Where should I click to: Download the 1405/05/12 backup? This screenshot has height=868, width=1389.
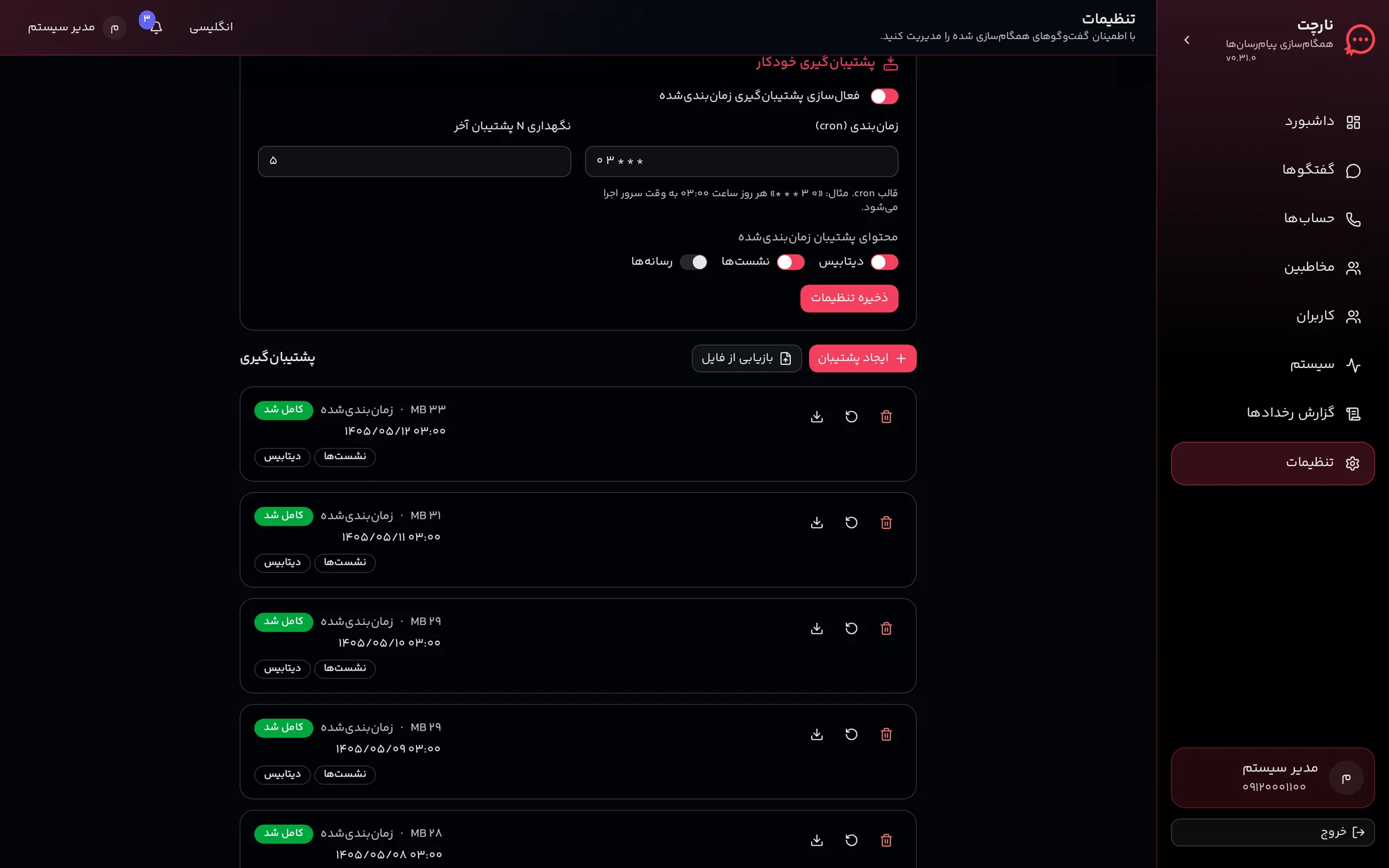[817, 417]
